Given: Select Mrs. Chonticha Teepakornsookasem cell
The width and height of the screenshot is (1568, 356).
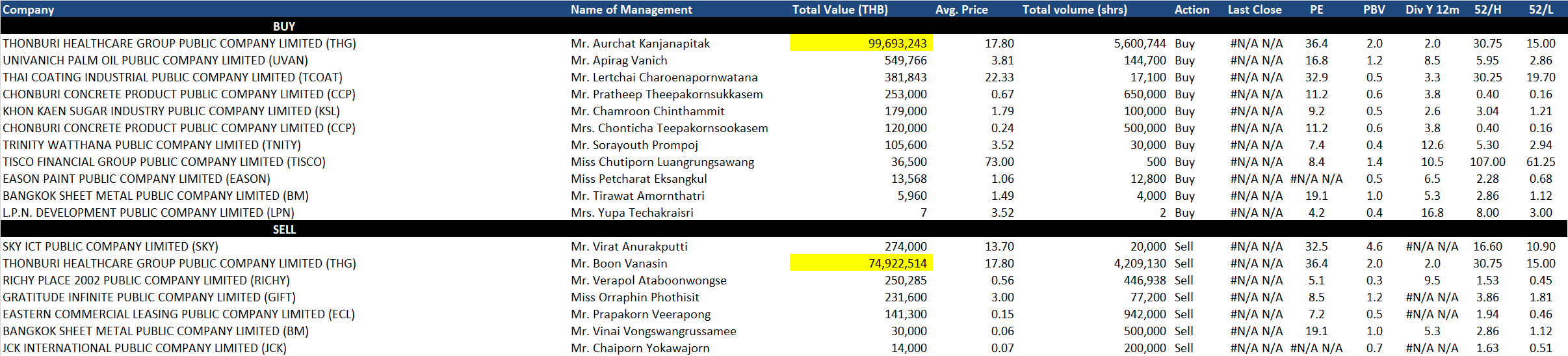Looking at the screenshot, I should 670,128.
